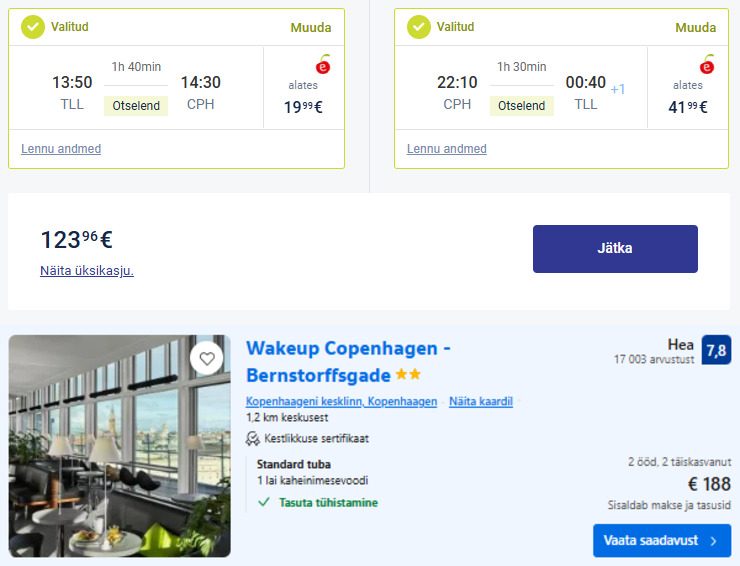Open Lennu andmed for the 22:10 flight
The image size is (740, 566).
point(446,149)
